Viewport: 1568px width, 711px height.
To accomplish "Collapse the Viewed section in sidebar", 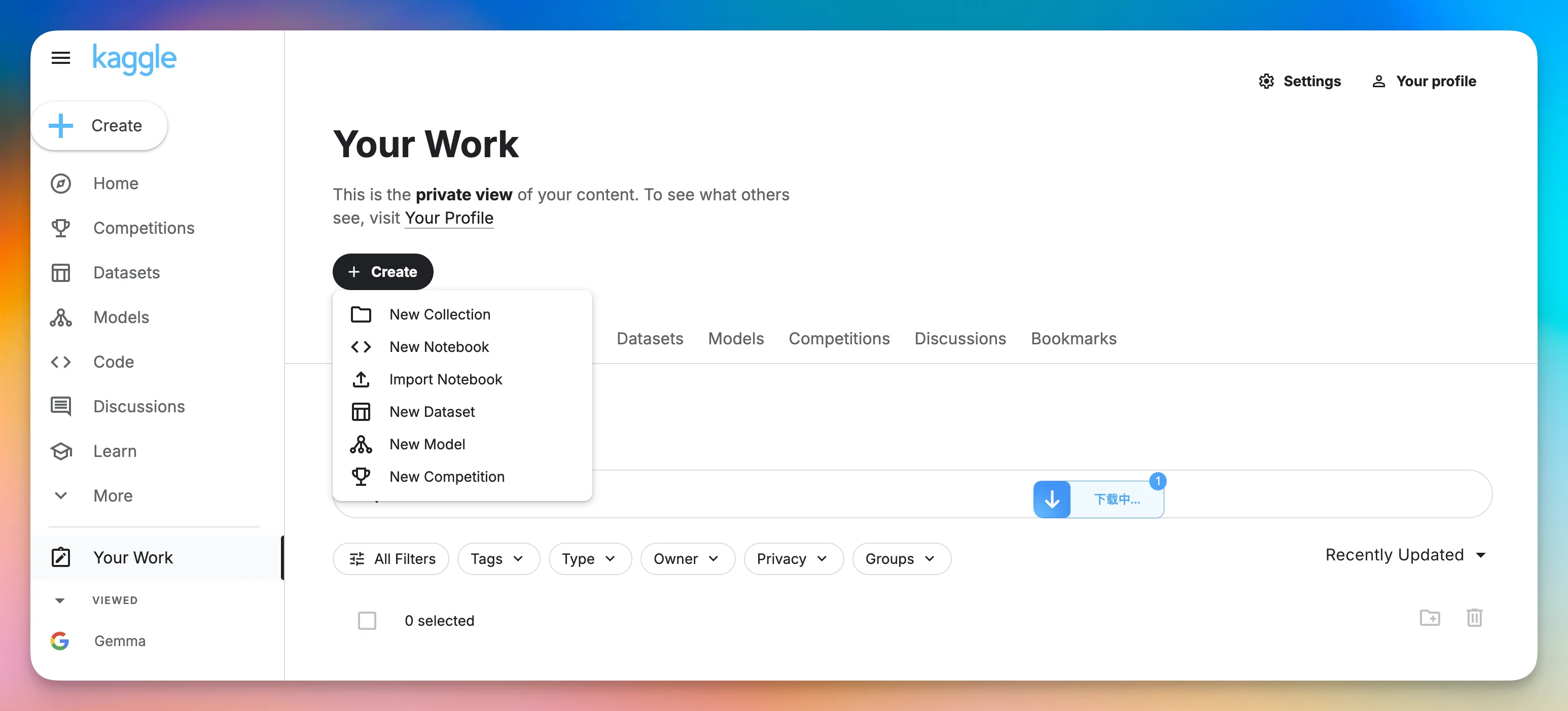I will pos(60,600).
